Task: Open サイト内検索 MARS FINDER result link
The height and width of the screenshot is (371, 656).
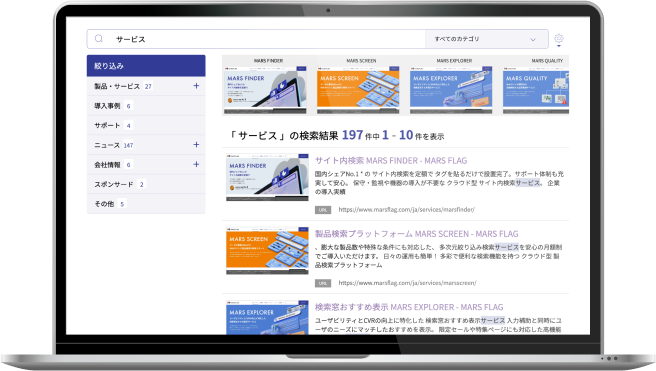Action: pos(391,161)
